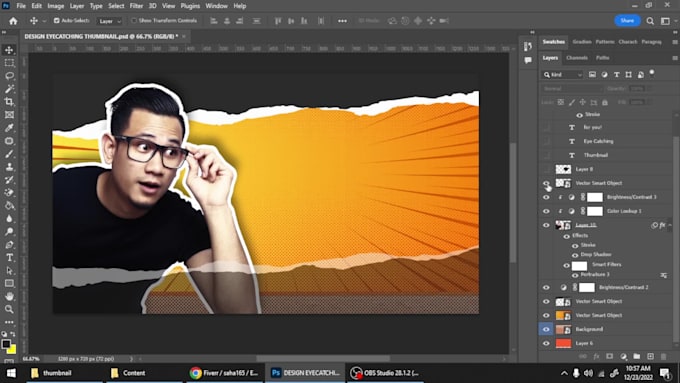This screenshot has height=383, width=680.
Task: Select the Horizontal Type tool
Action: point(9,258)
